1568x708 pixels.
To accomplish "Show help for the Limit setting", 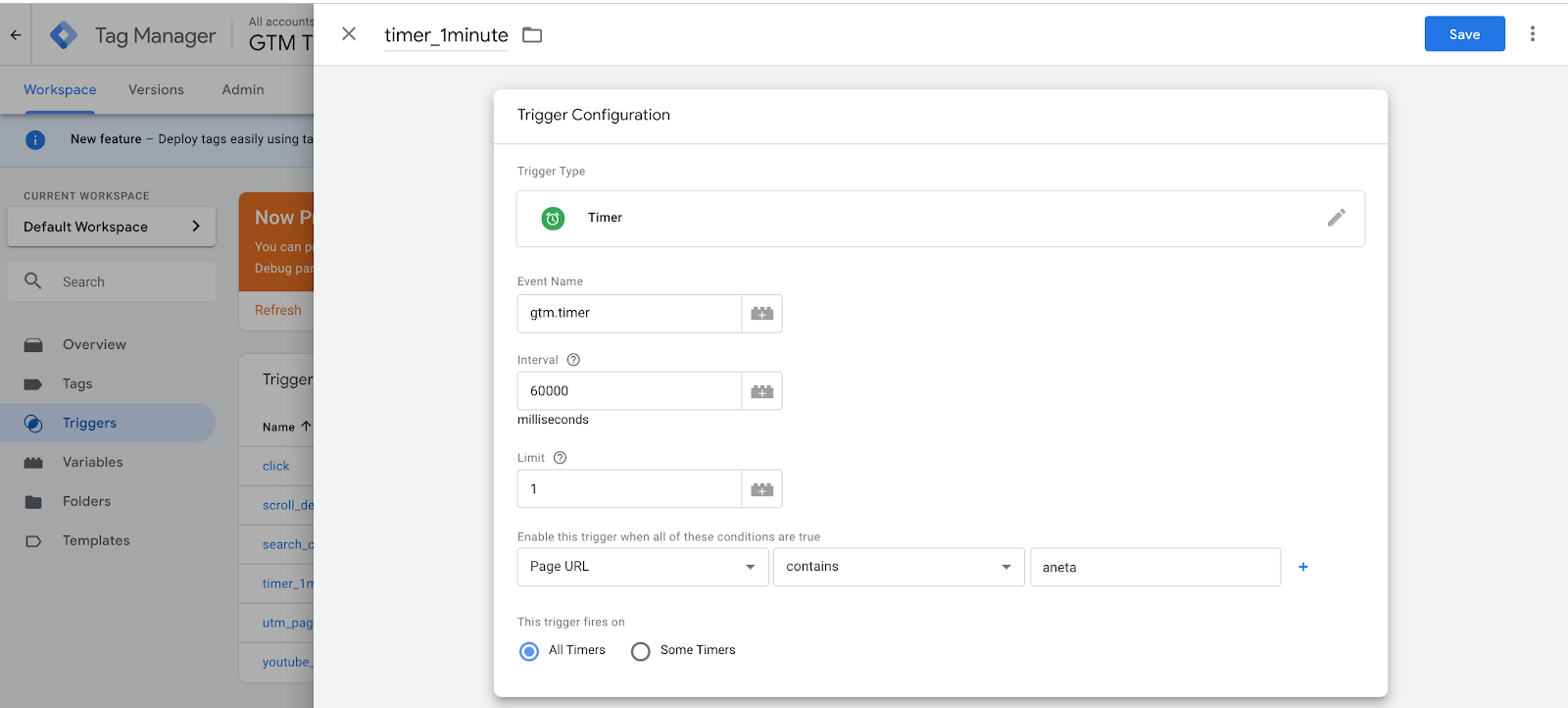I will [560, 458].
